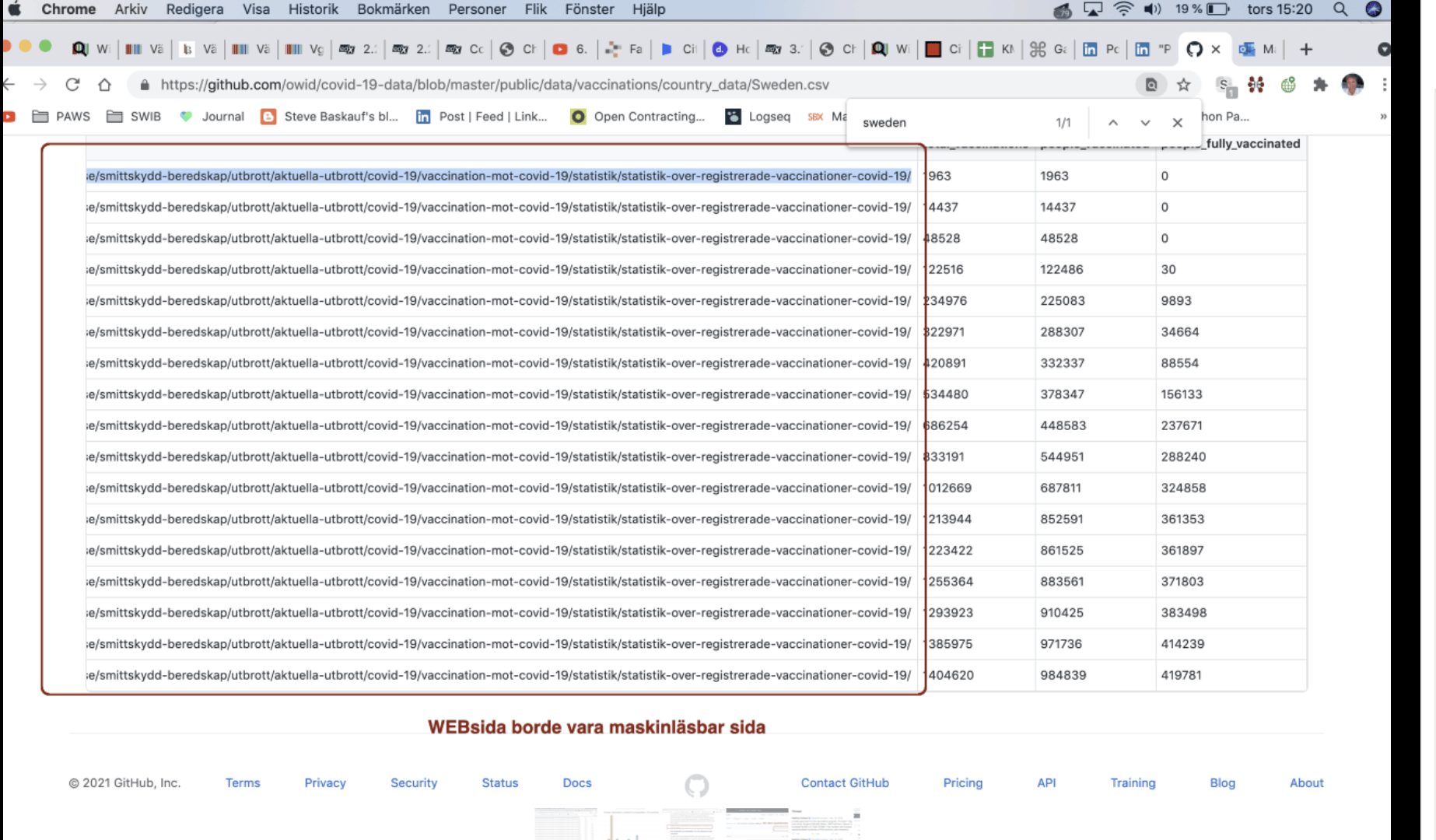Click the address bar URL
This screenshot has width=1436, height=840.
click(x=494, y=85)
